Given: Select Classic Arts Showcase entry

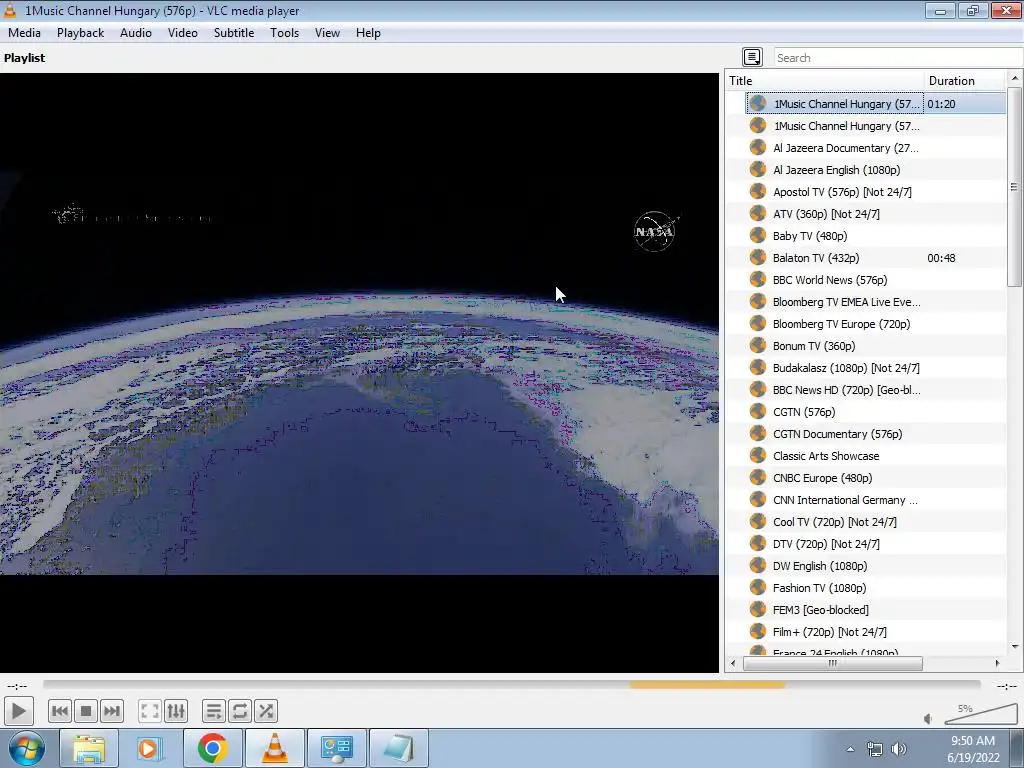Looking at the screenshot, I should (866, 456).
